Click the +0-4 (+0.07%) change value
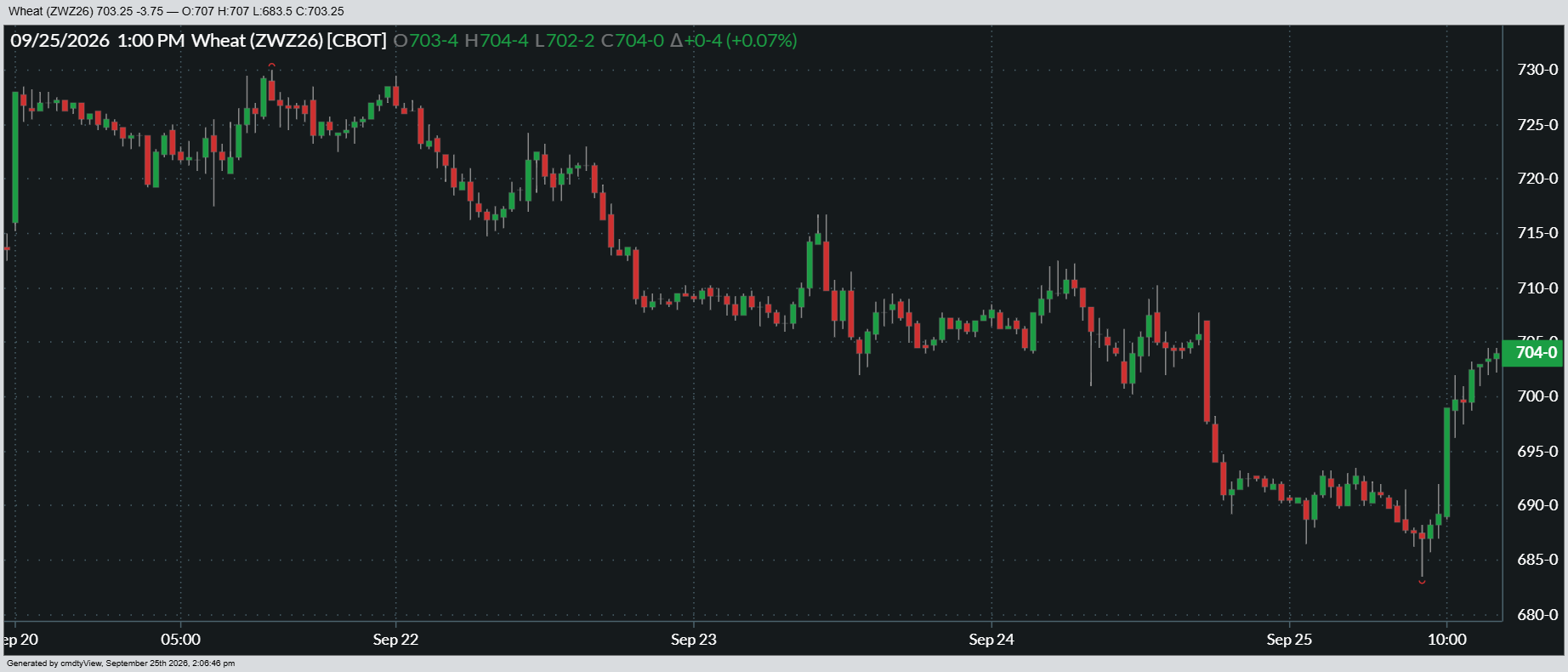The height and width of the screenshot is (672, 1568). [741, 41]
